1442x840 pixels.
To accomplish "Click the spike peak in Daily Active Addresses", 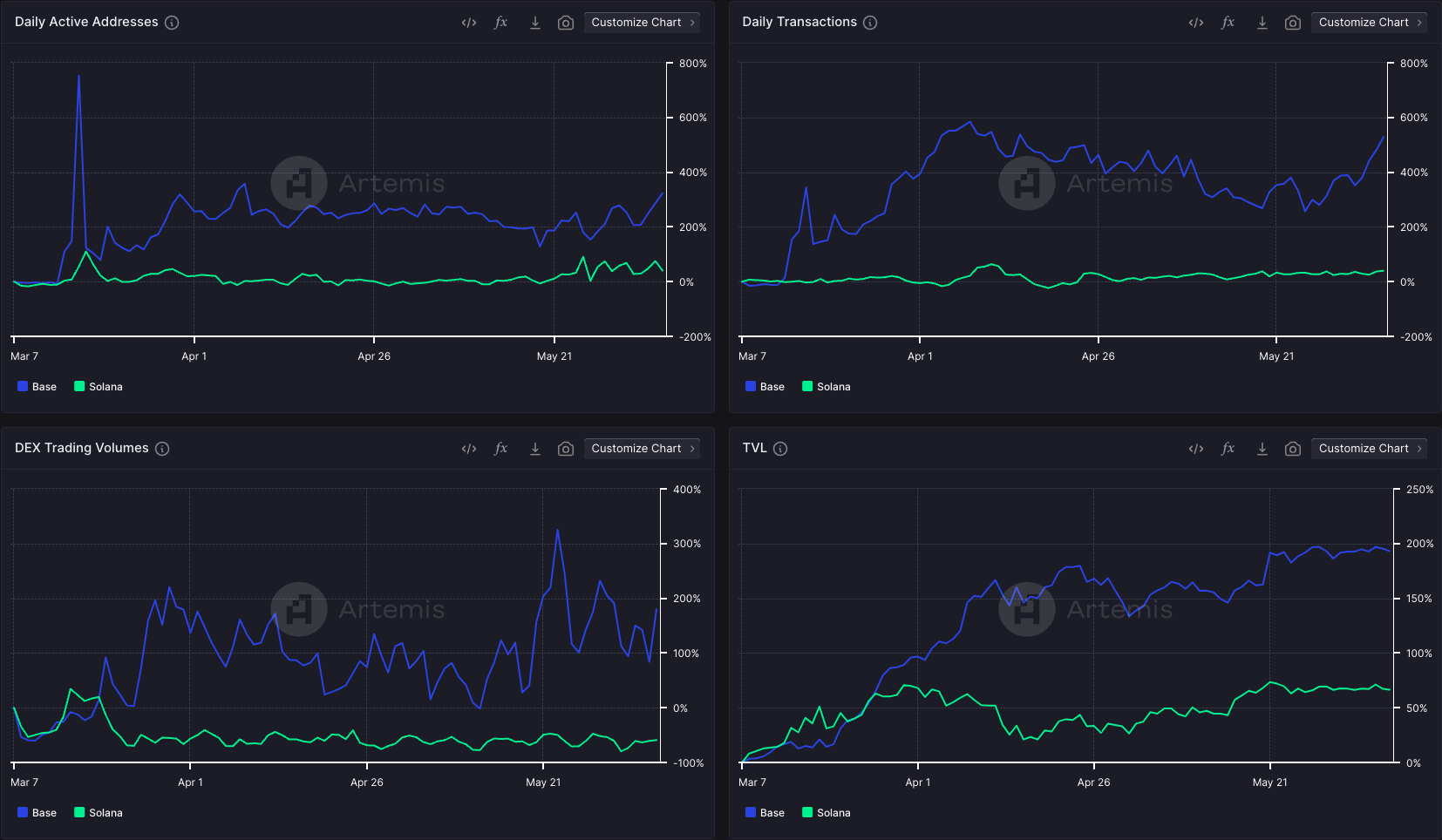I will (x=78, y=77).
